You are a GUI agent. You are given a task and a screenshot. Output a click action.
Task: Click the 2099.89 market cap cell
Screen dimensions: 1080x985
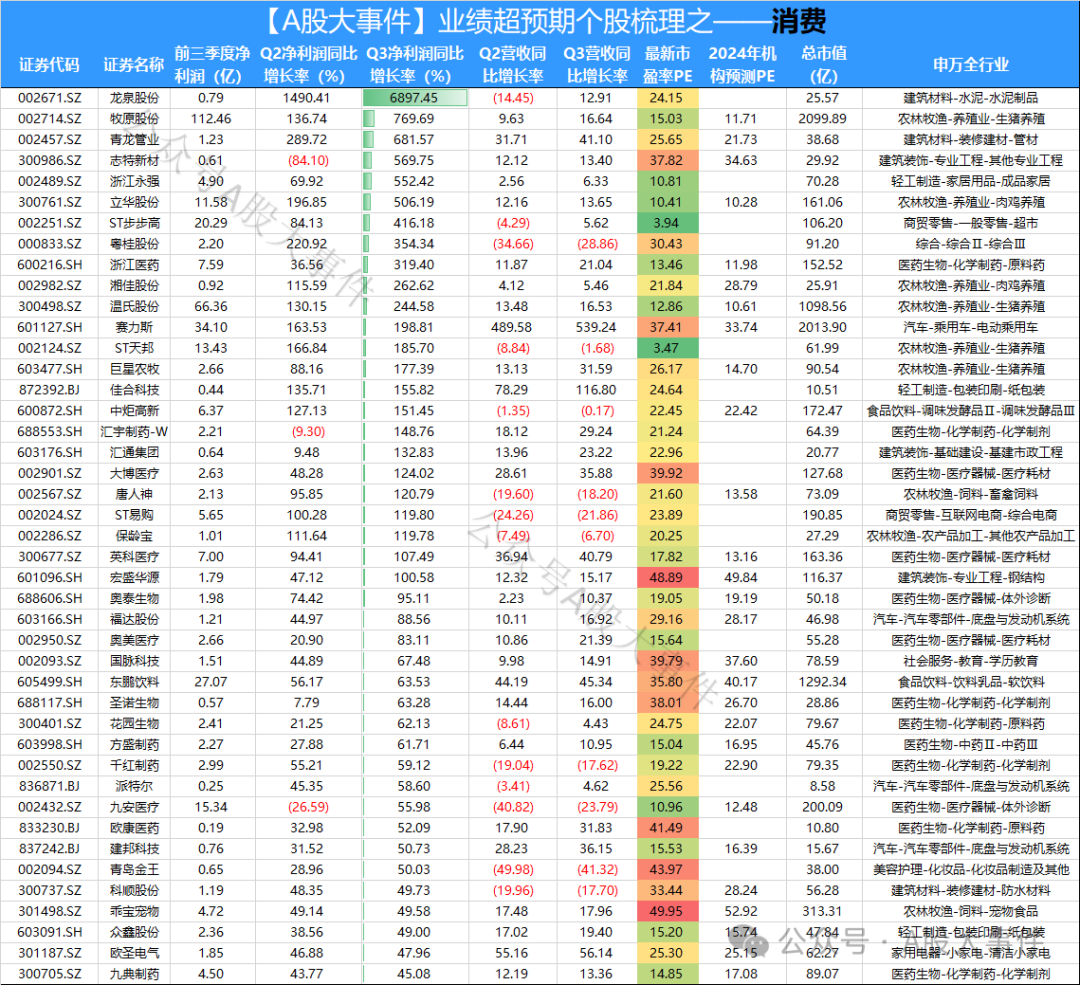coord(822,118)
